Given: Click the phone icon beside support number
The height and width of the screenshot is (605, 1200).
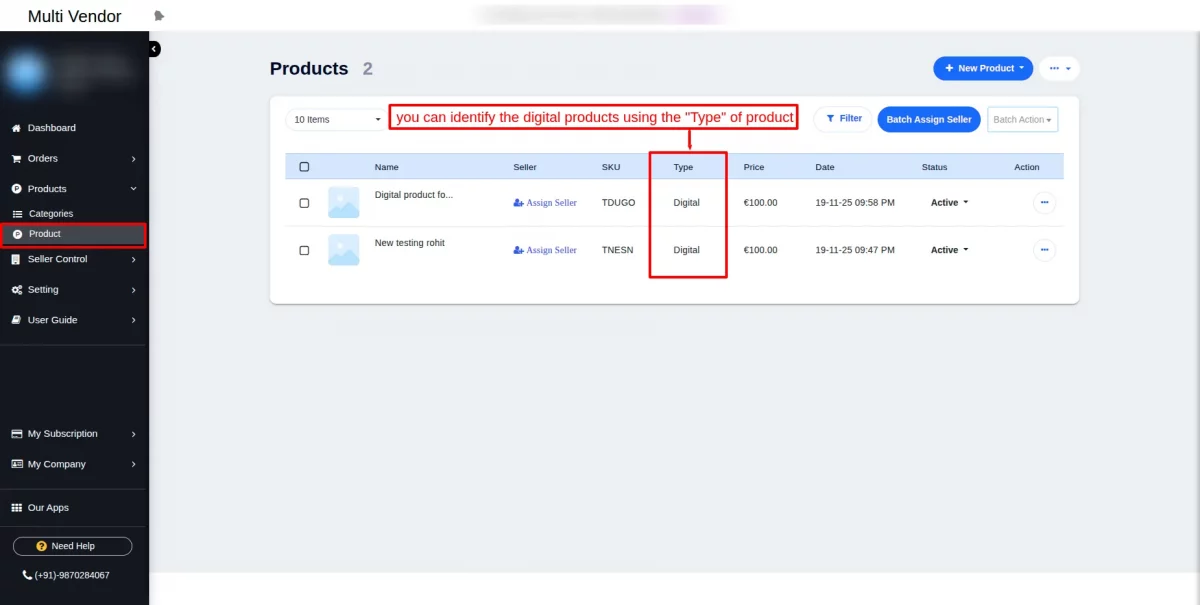Looking at the screenshot, I should pyautogui.click(x=27, y=575).
